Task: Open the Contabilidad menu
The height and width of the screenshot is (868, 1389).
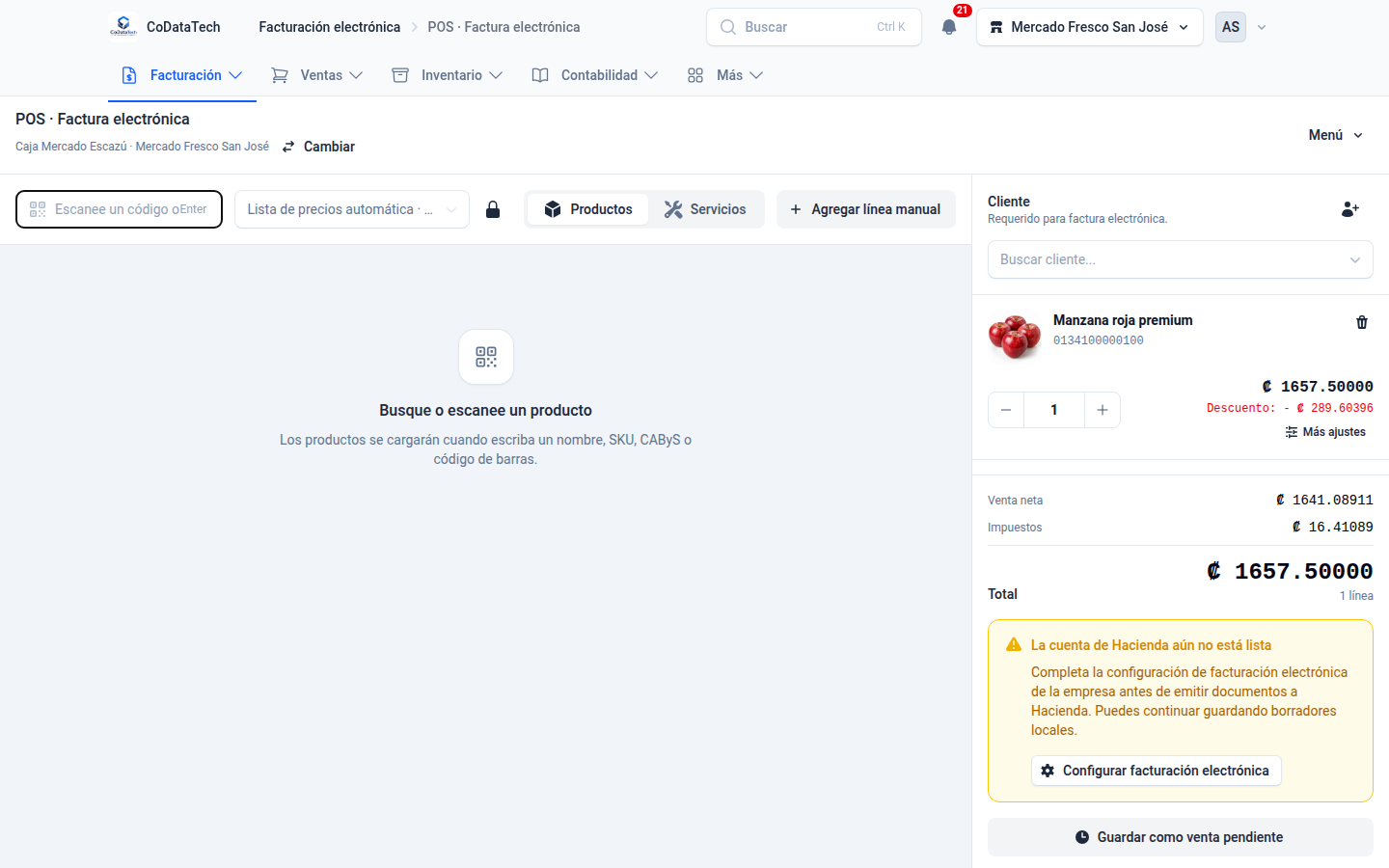Action: pyautogui.click(x=595, y=75)
